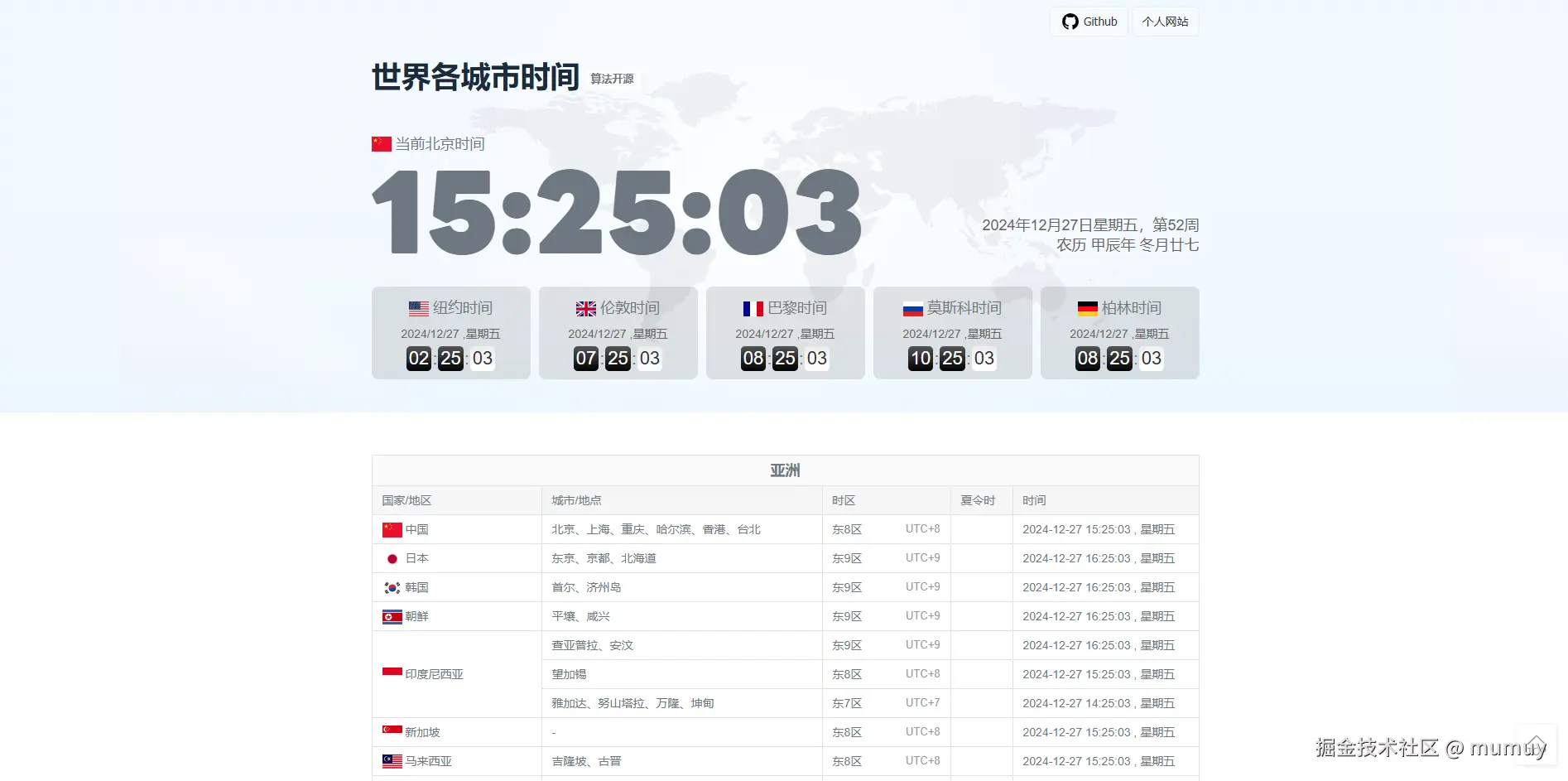Click the Singapore flag next to 新加坡

391,731
